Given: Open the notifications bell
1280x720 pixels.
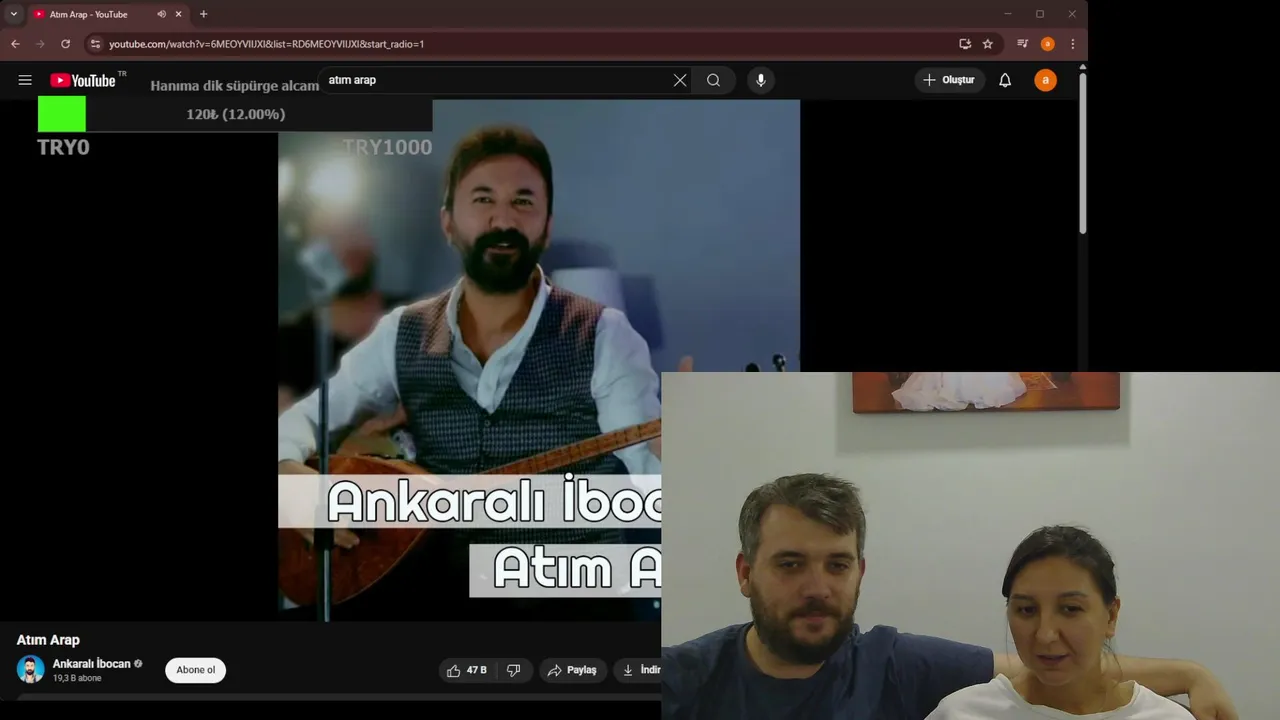Looking at the screenshot, I should pos(1005,80).
